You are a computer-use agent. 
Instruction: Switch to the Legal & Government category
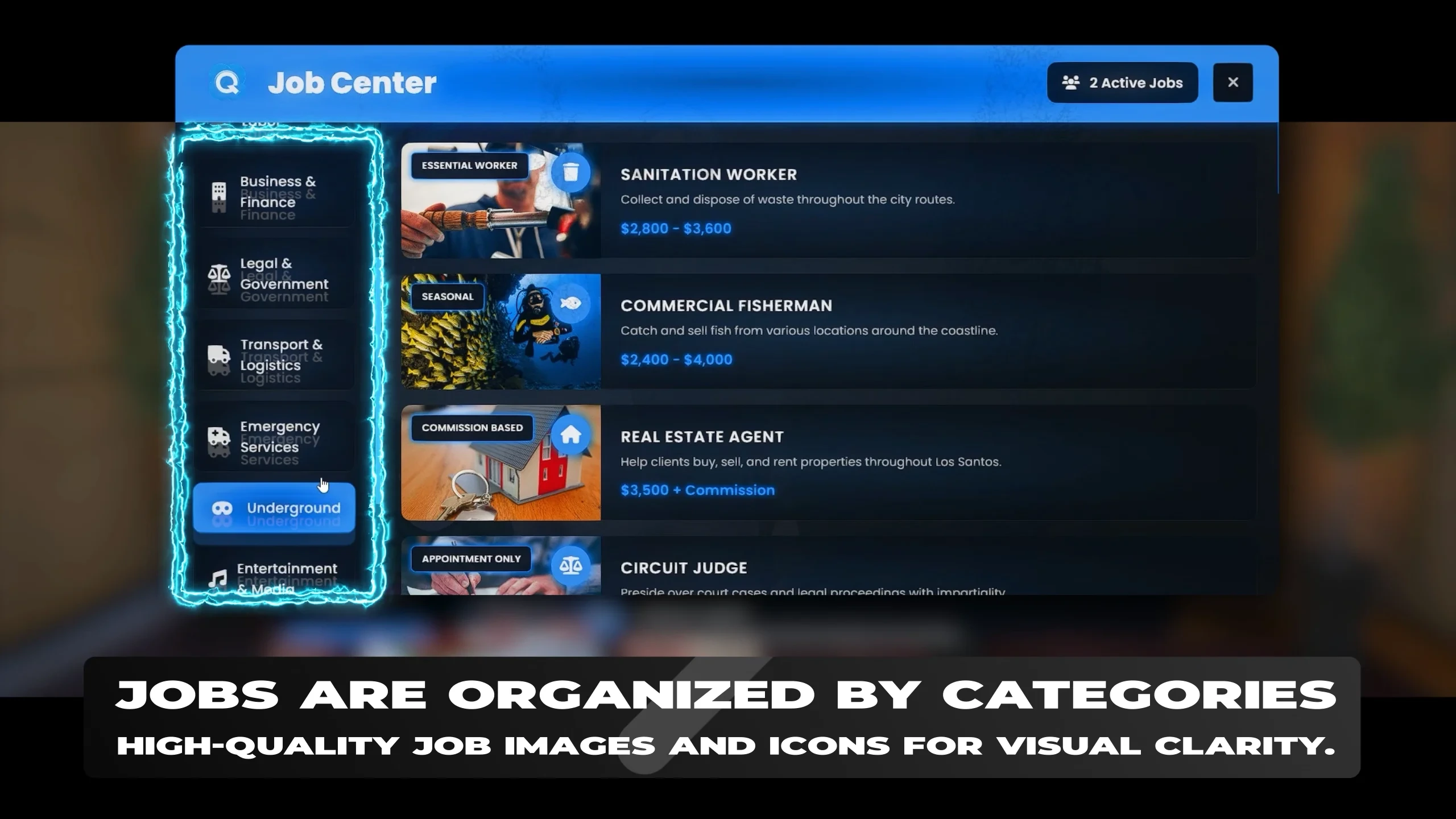click(274, 274)
